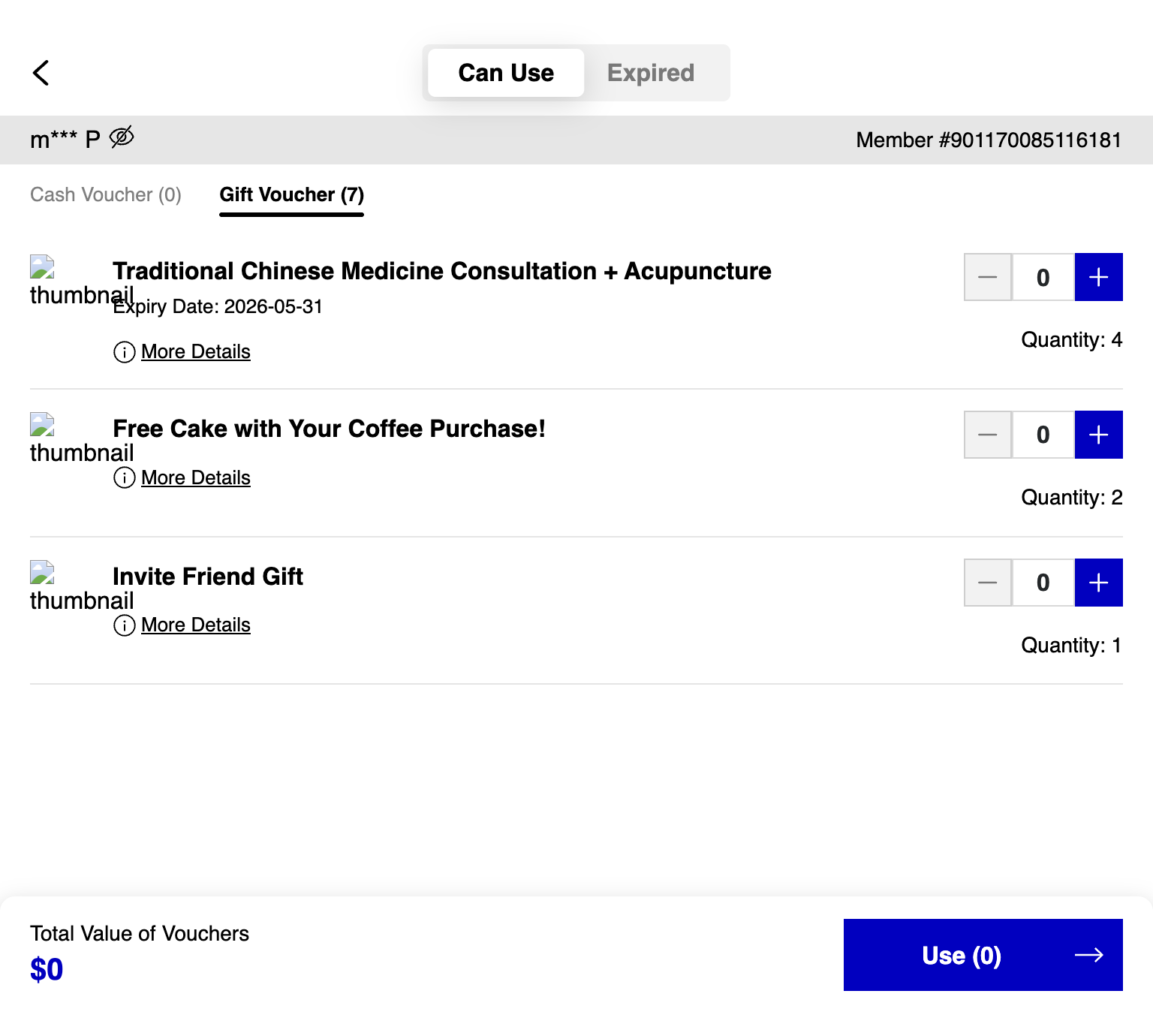The width and height of the screenshot is (1153, 1036).
Task: Click the Quantity: 1 label
Action: point(1071,646)
